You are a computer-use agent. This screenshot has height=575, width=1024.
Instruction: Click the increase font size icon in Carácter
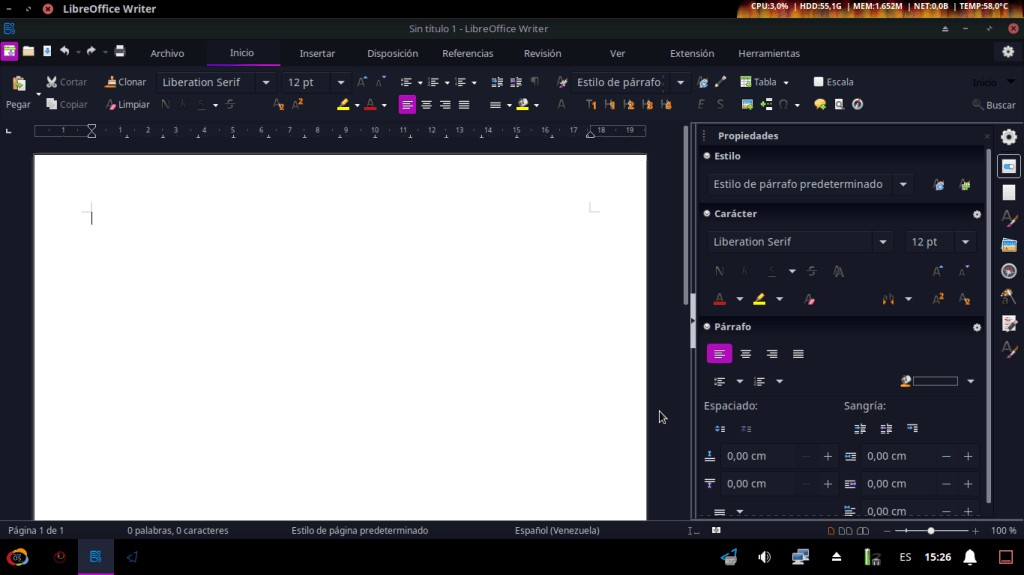pyautogui.click(x=938, y=271)
